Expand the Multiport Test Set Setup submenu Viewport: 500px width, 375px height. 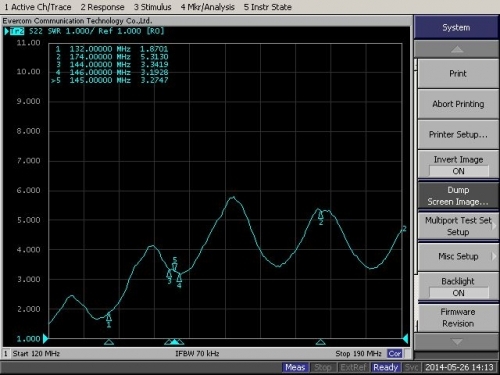coord(458,226)
